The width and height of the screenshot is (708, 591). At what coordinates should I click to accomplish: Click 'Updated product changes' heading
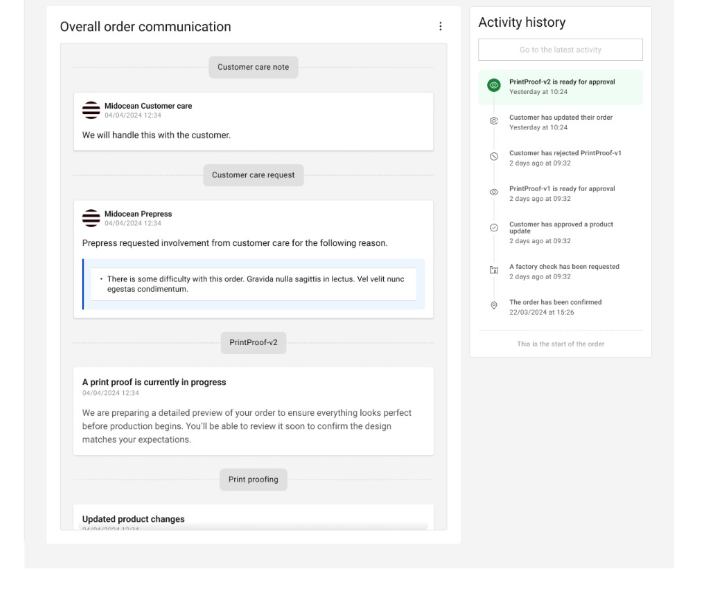click(x=133, y=519)
